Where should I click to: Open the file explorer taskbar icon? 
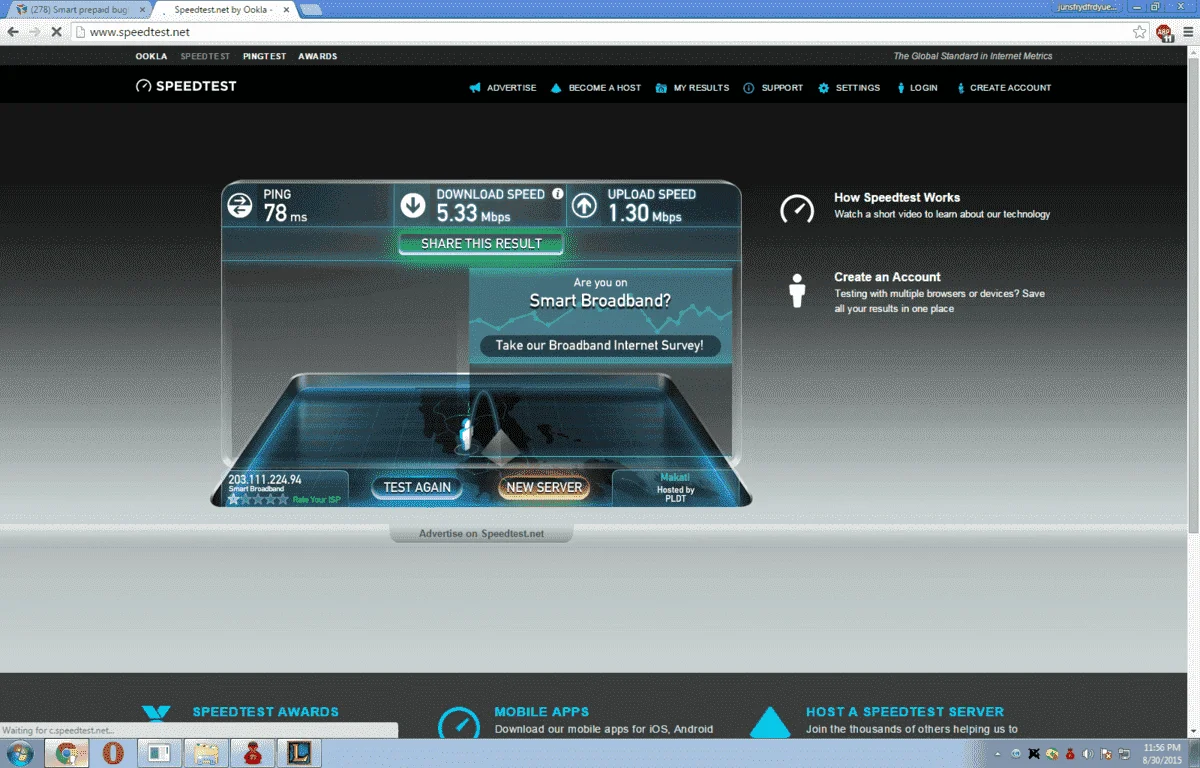205,753
